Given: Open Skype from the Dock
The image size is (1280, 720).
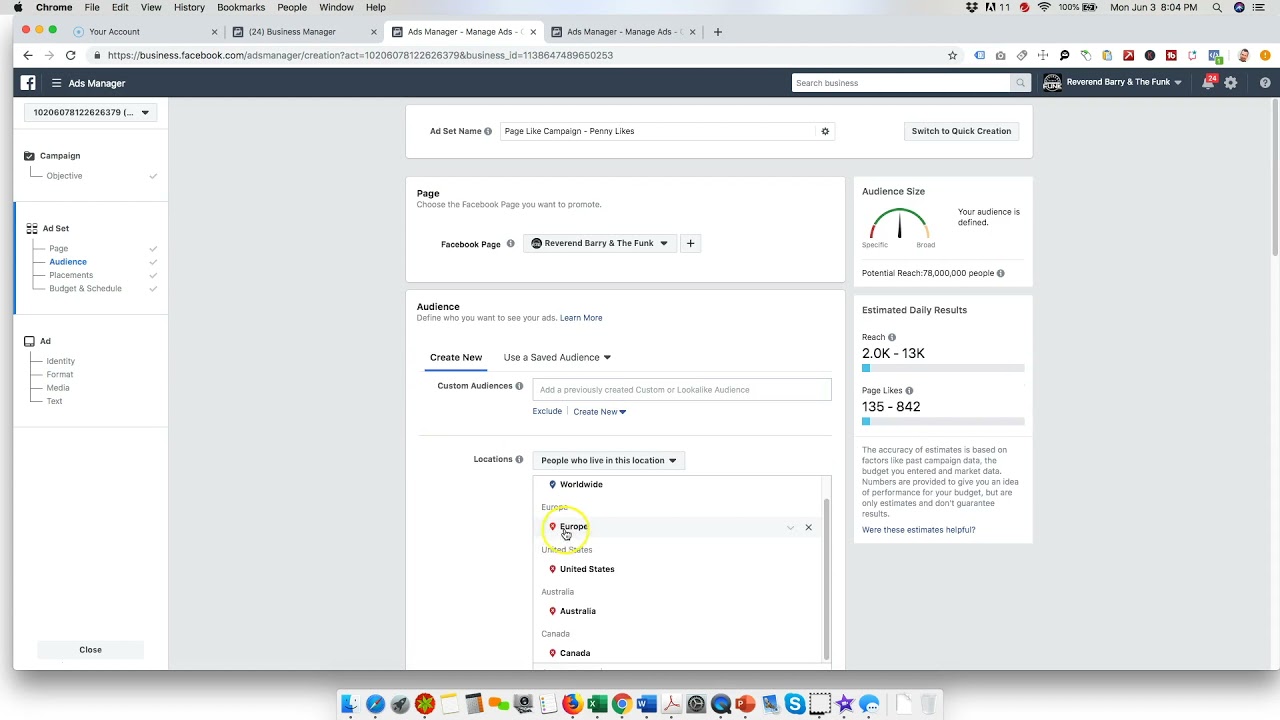Looking at the screenshot, I should pos(795,704).
